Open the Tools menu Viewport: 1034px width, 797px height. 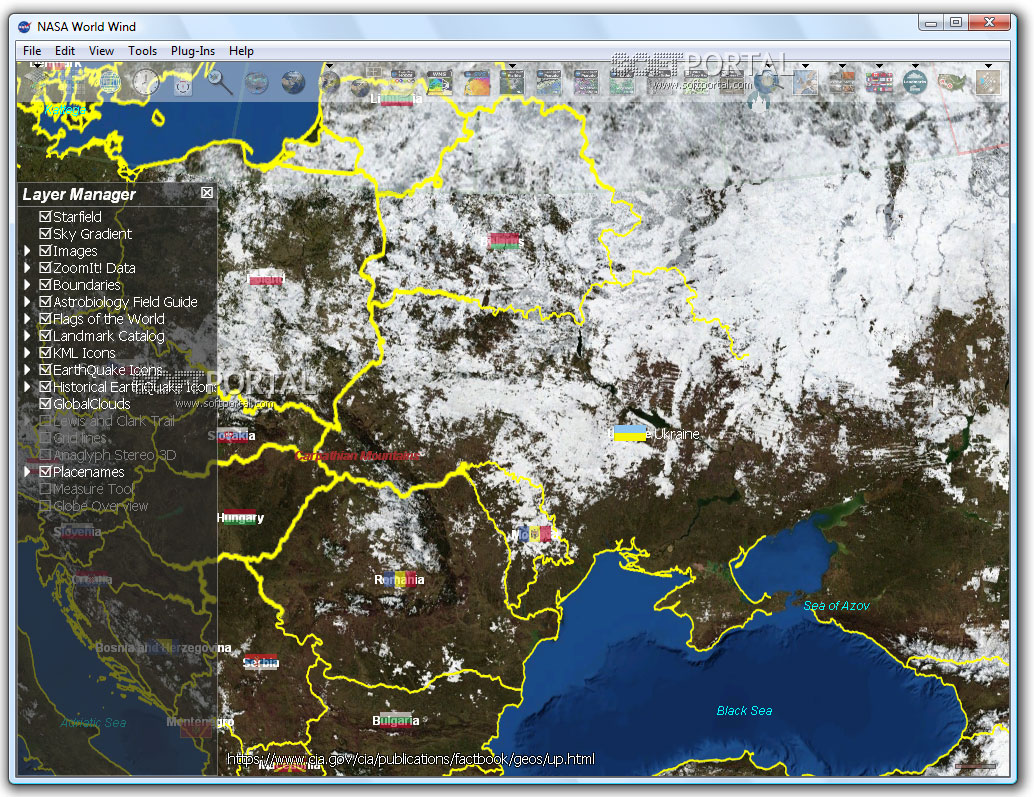click(142, 51)
